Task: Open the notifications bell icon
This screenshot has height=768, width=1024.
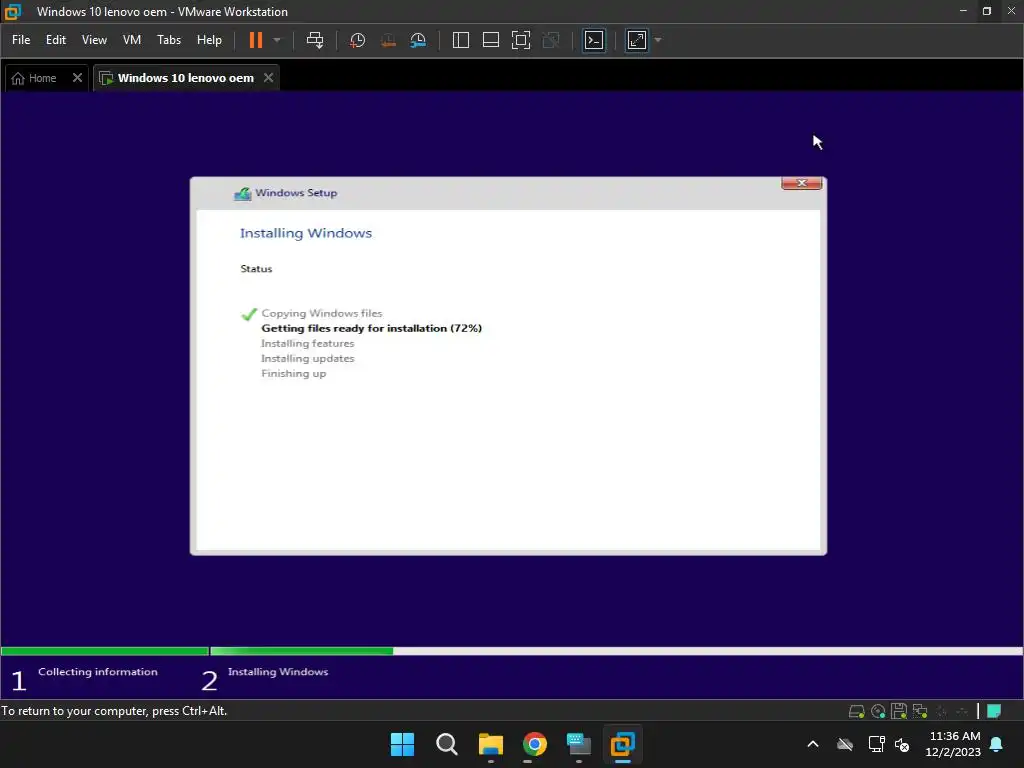Action: tap(997, 744)
